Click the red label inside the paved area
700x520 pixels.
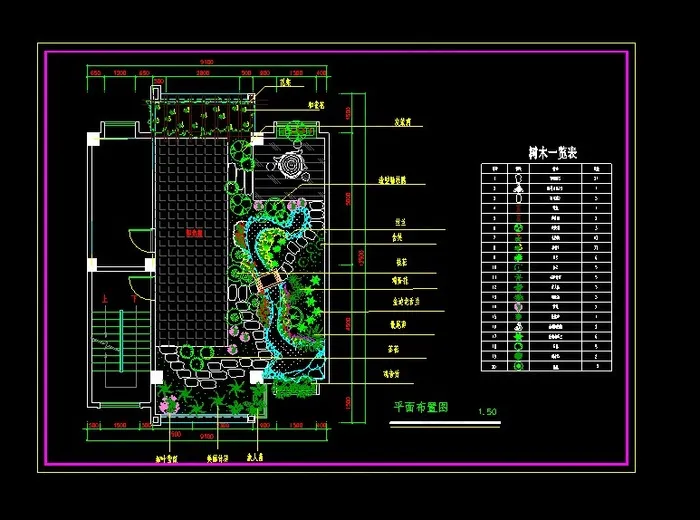[x=195, y=233]
